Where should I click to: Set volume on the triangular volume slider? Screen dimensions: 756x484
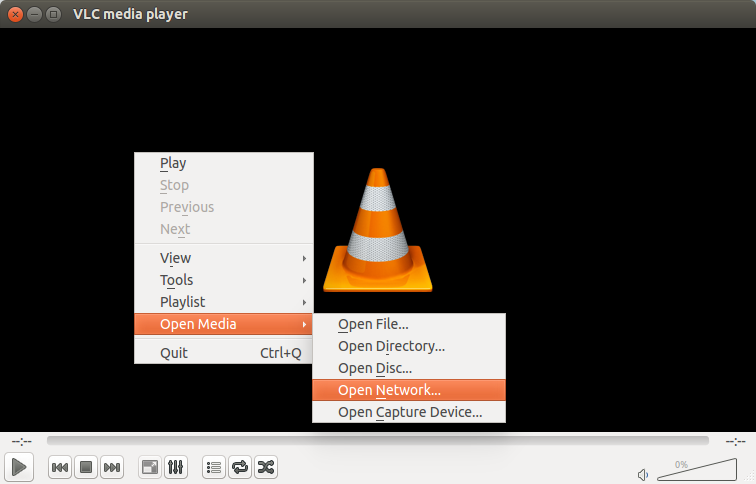[697, 469]
